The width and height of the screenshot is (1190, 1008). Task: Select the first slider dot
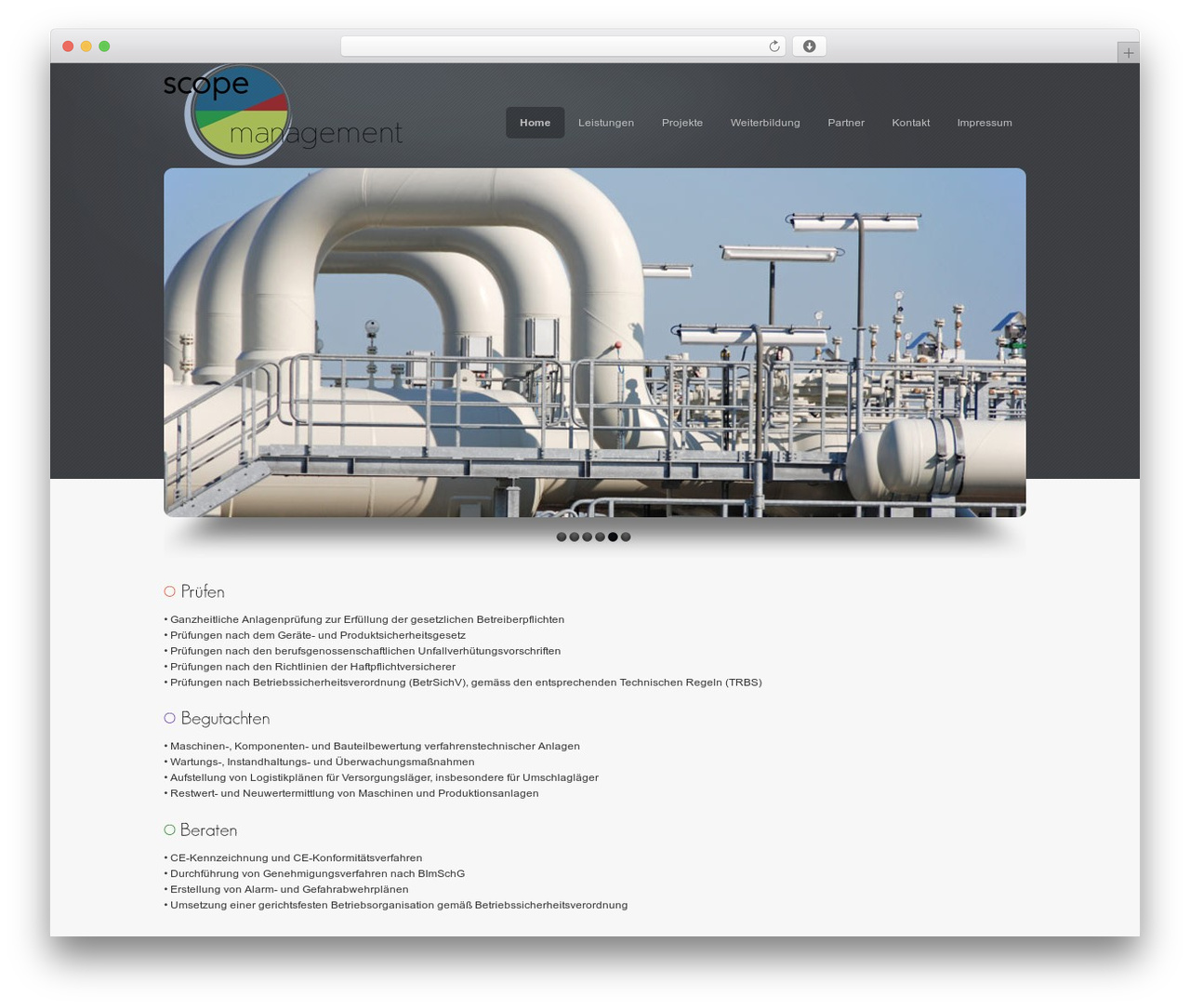[562, 537]
